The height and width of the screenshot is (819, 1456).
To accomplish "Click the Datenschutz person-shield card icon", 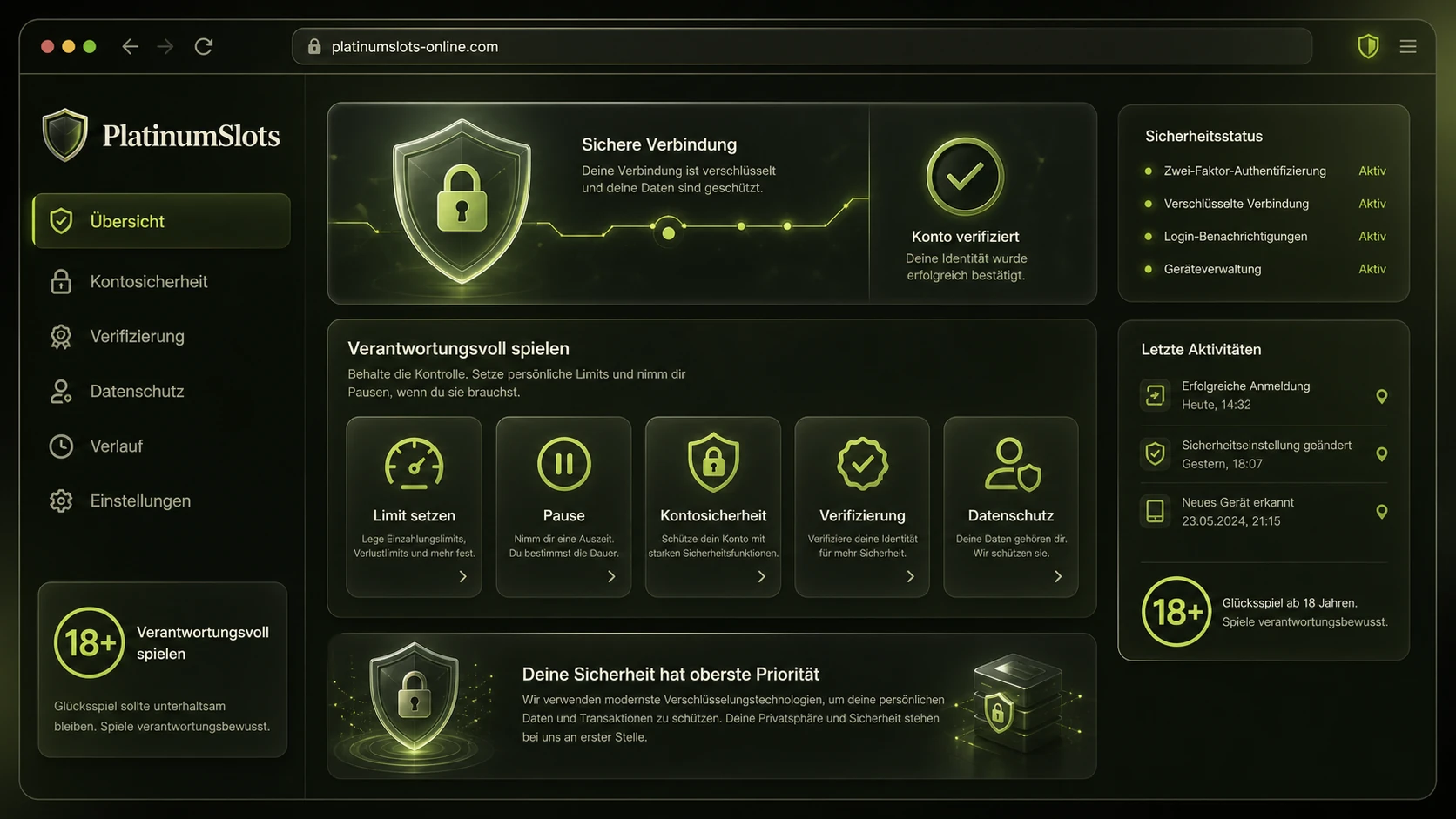I will (1012, 464).
